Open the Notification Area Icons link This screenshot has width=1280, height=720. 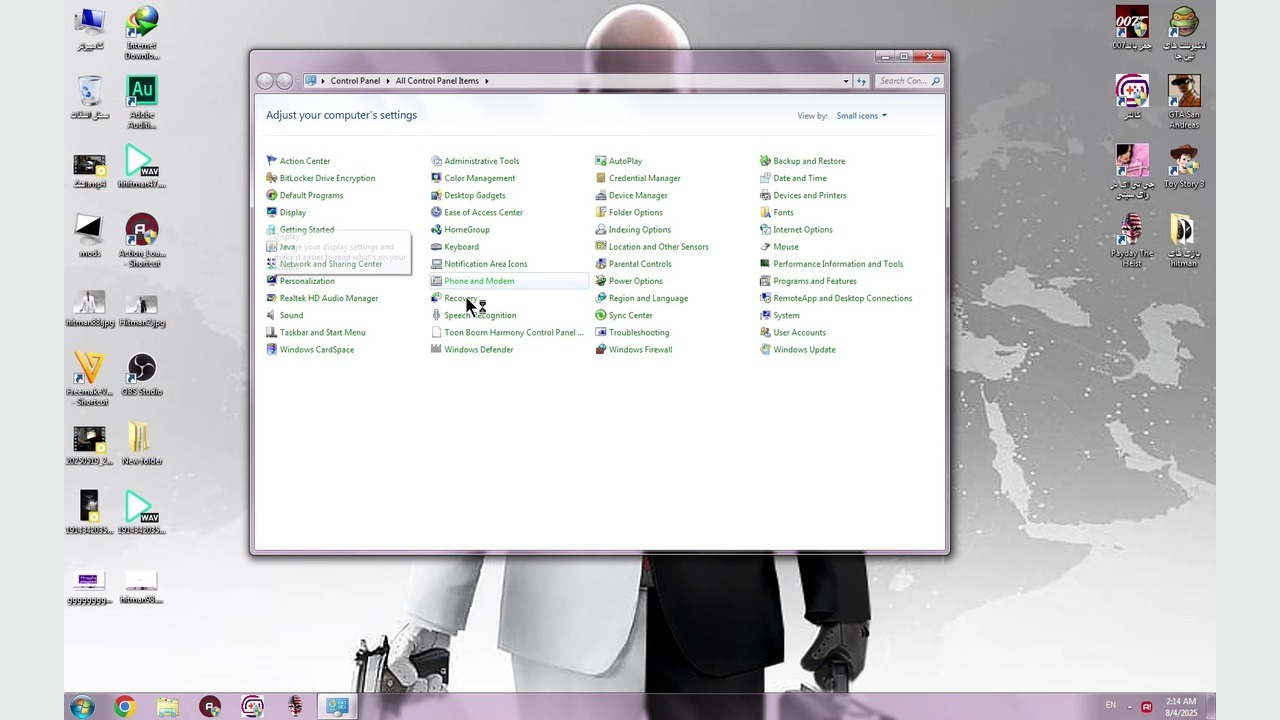click(x=486, y=264)
